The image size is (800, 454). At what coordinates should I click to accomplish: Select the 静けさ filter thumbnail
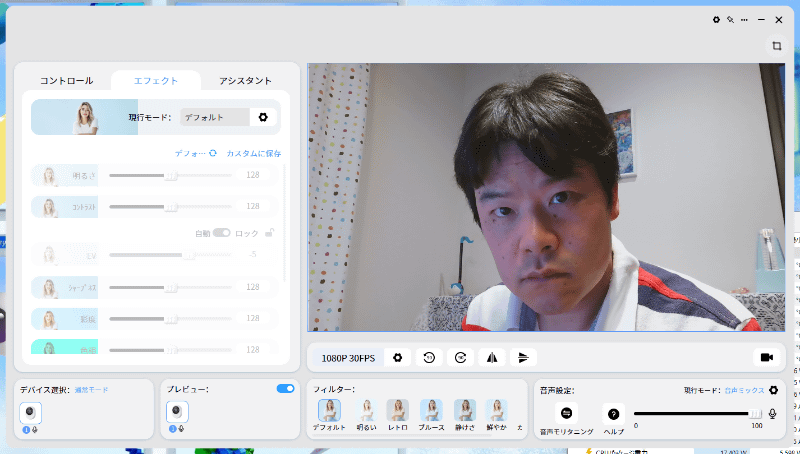click(465, 410)
